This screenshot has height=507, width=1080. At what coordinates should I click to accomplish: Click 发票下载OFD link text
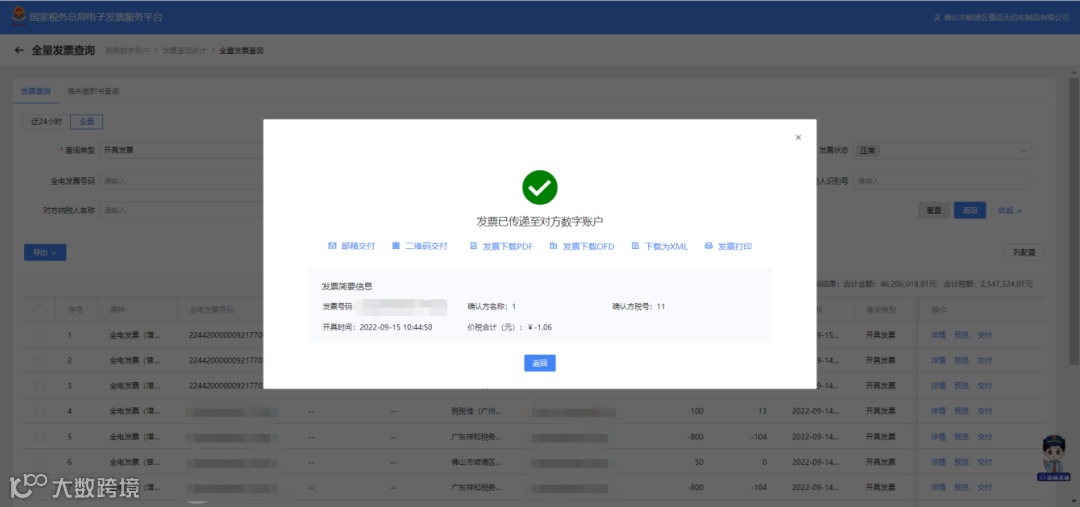click(x=588, y=246)
